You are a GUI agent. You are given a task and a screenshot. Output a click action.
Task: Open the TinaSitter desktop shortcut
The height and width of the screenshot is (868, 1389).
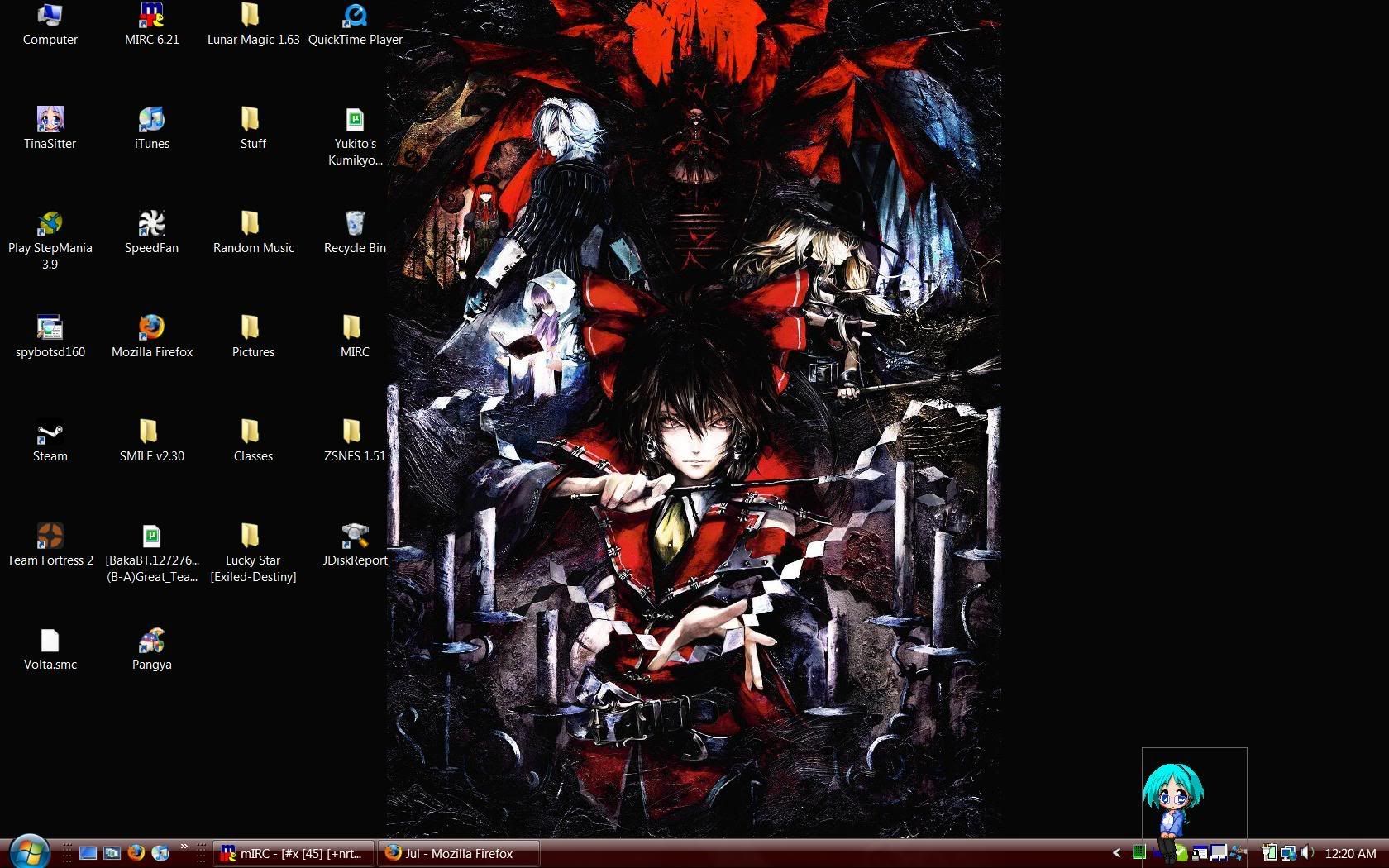[x=50, y=120]
